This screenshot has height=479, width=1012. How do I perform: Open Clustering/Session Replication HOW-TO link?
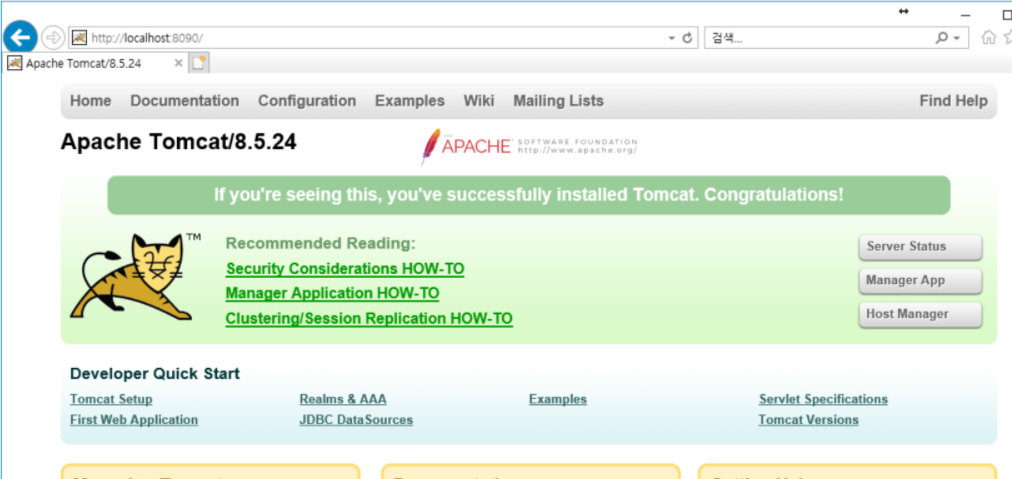[369, 319]
